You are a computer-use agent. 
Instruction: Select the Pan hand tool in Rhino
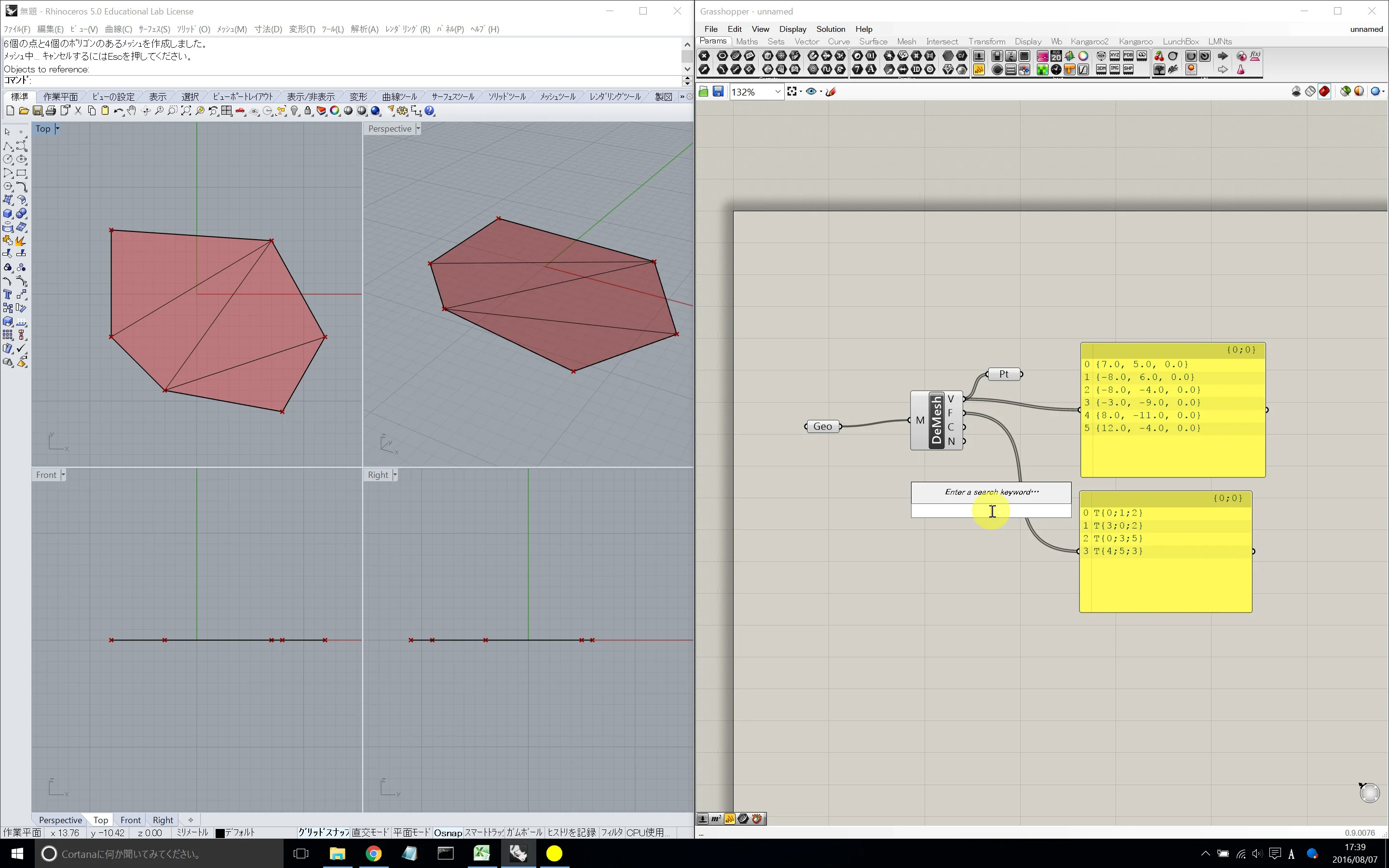pos(132,111)
